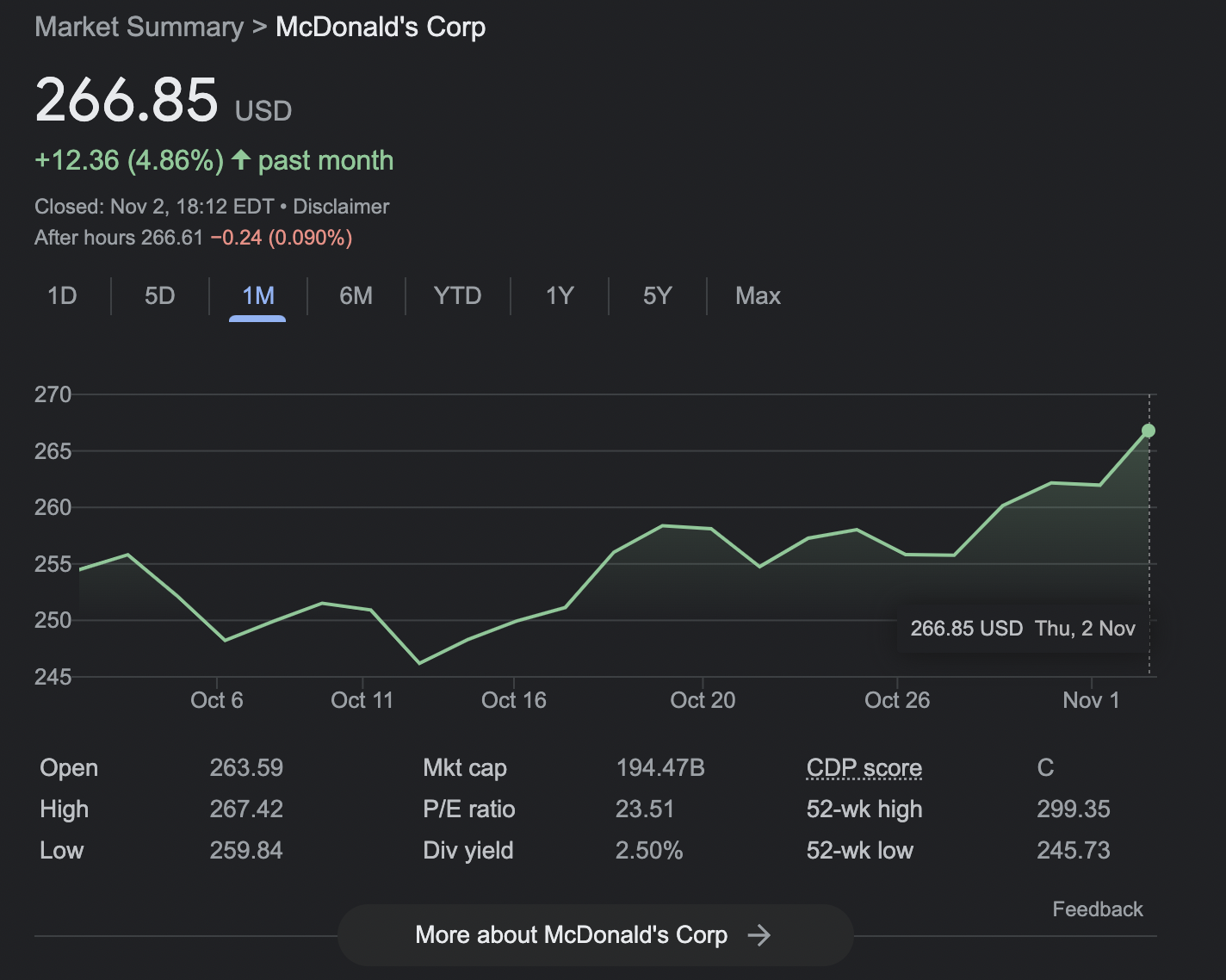This screenshot has width=1226, height=980.
Task: Click the CDP score label
Action: (x=864, y=767)
